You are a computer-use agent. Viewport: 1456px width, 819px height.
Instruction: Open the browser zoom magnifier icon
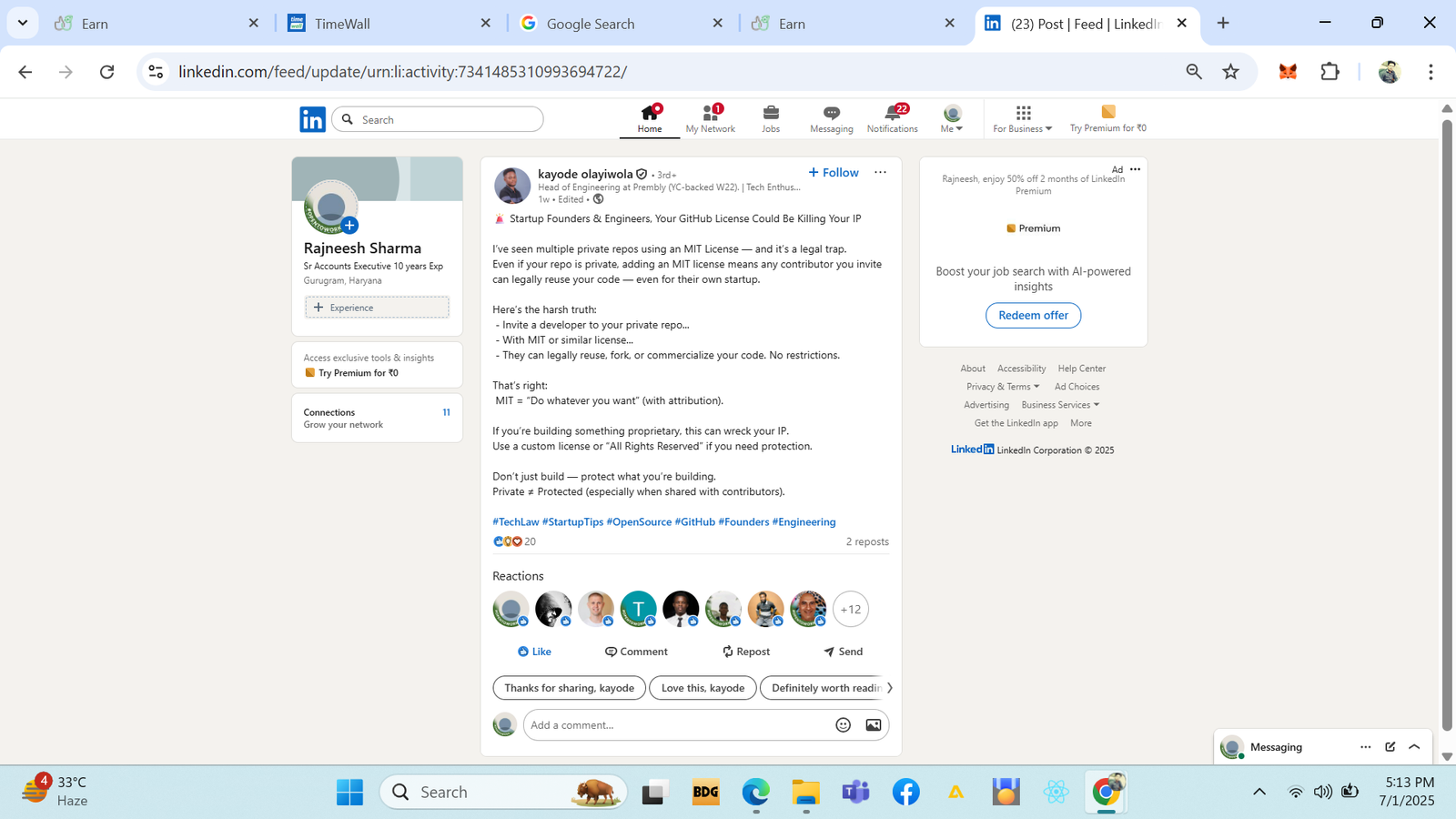click(x=1194, y=72)
